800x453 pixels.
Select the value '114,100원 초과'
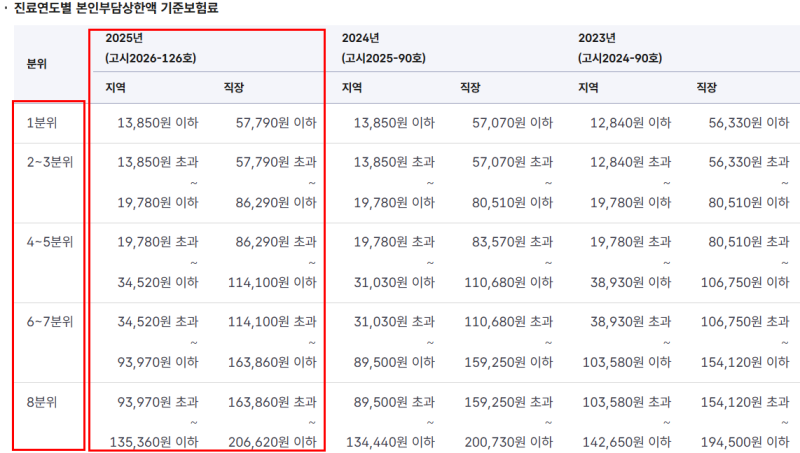pos(272,322)
